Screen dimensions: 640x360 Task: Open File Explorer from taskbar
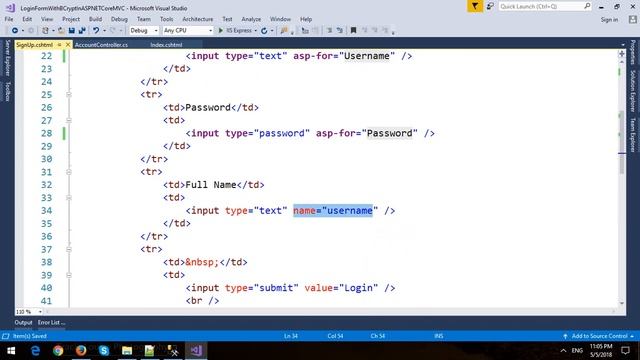(x=127, y=351)
